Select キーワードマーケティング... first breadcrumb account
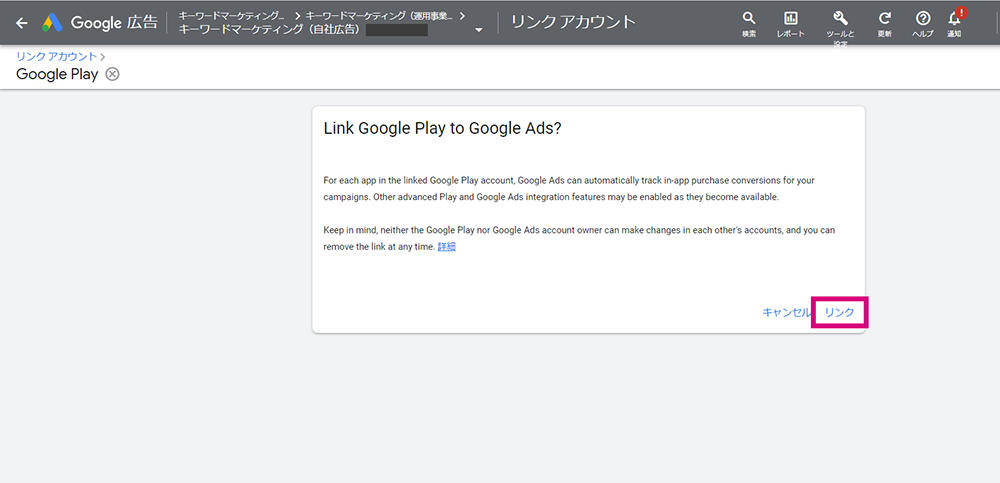The image size is (1000, 483). tap(232, 15)
